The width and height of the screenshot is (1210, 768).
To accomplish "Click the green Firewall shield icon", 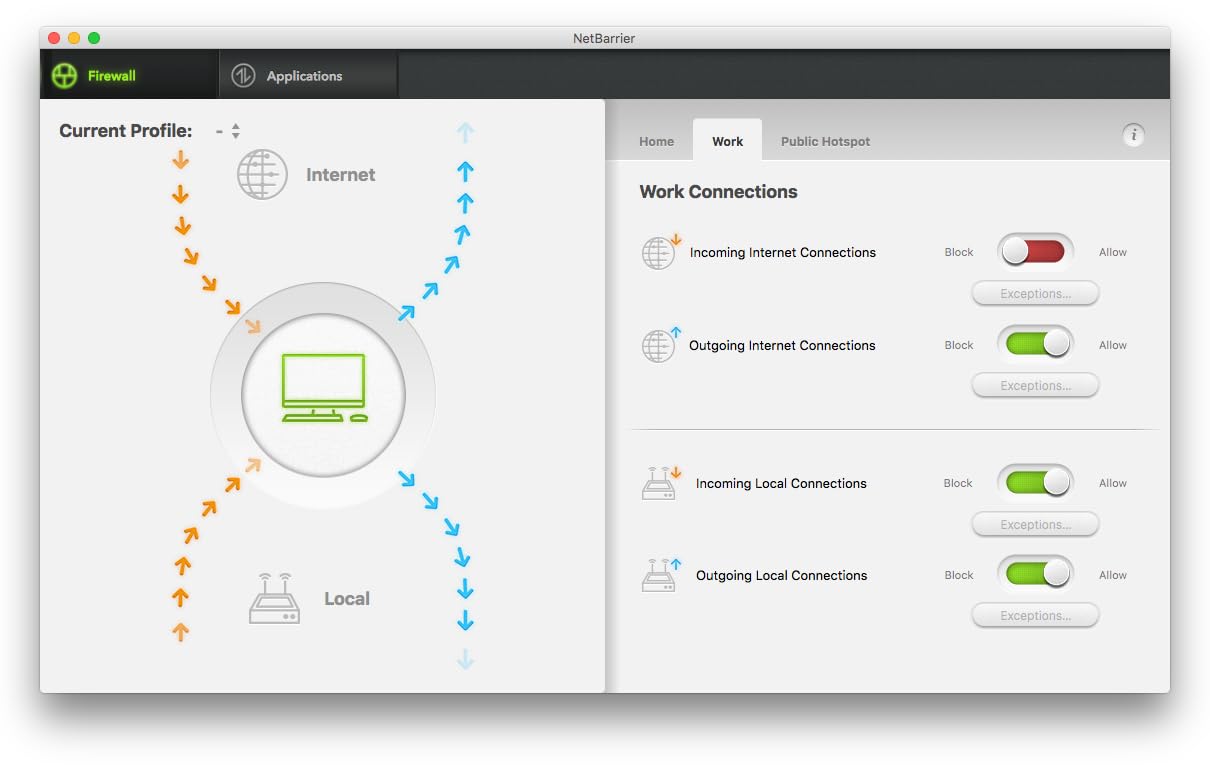I will [x=64, y=75].
